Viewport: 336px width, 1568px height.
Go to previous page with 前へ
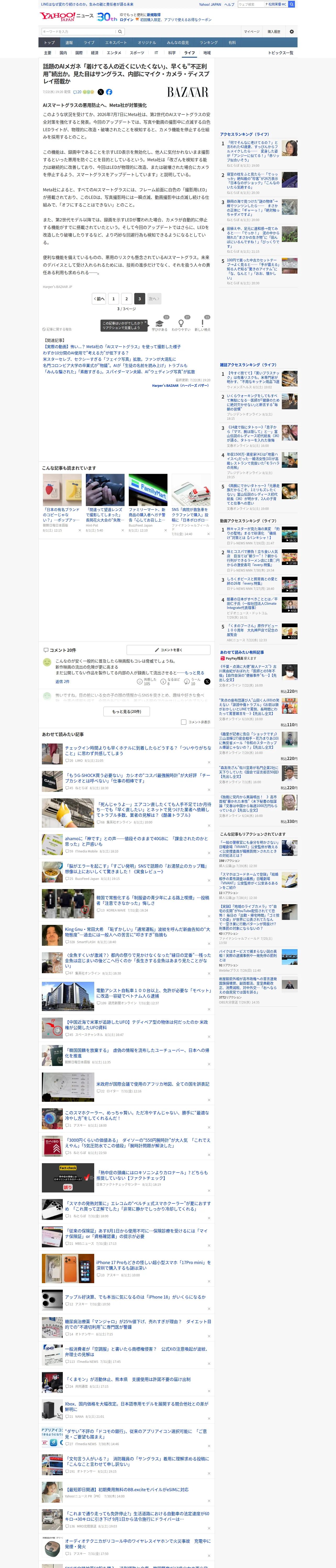pos(99,299)
